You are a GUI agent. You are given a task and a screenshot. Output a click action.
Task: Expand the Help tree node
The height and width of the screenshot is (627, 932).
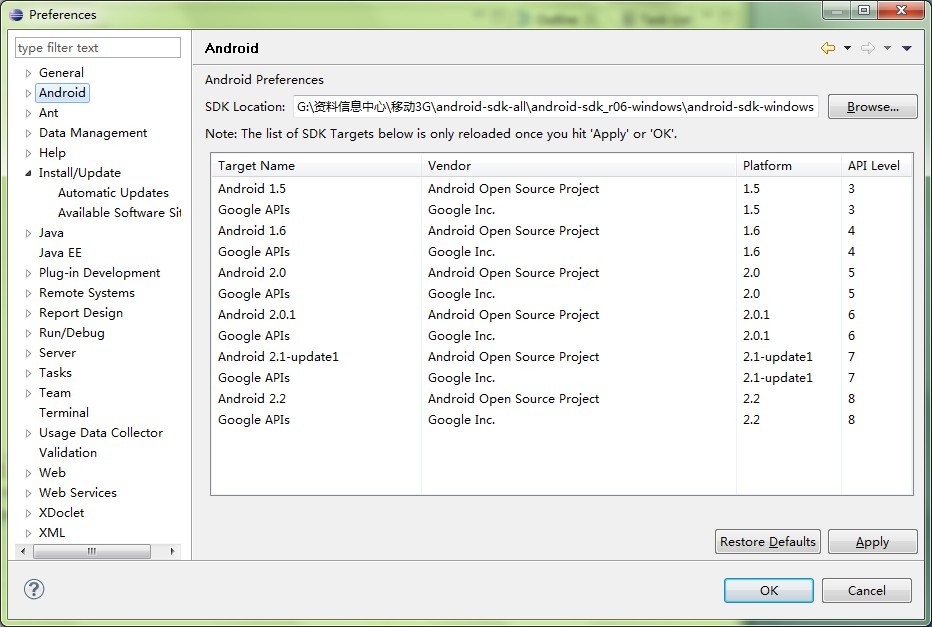pyautogui.click(x=28, y=153)
